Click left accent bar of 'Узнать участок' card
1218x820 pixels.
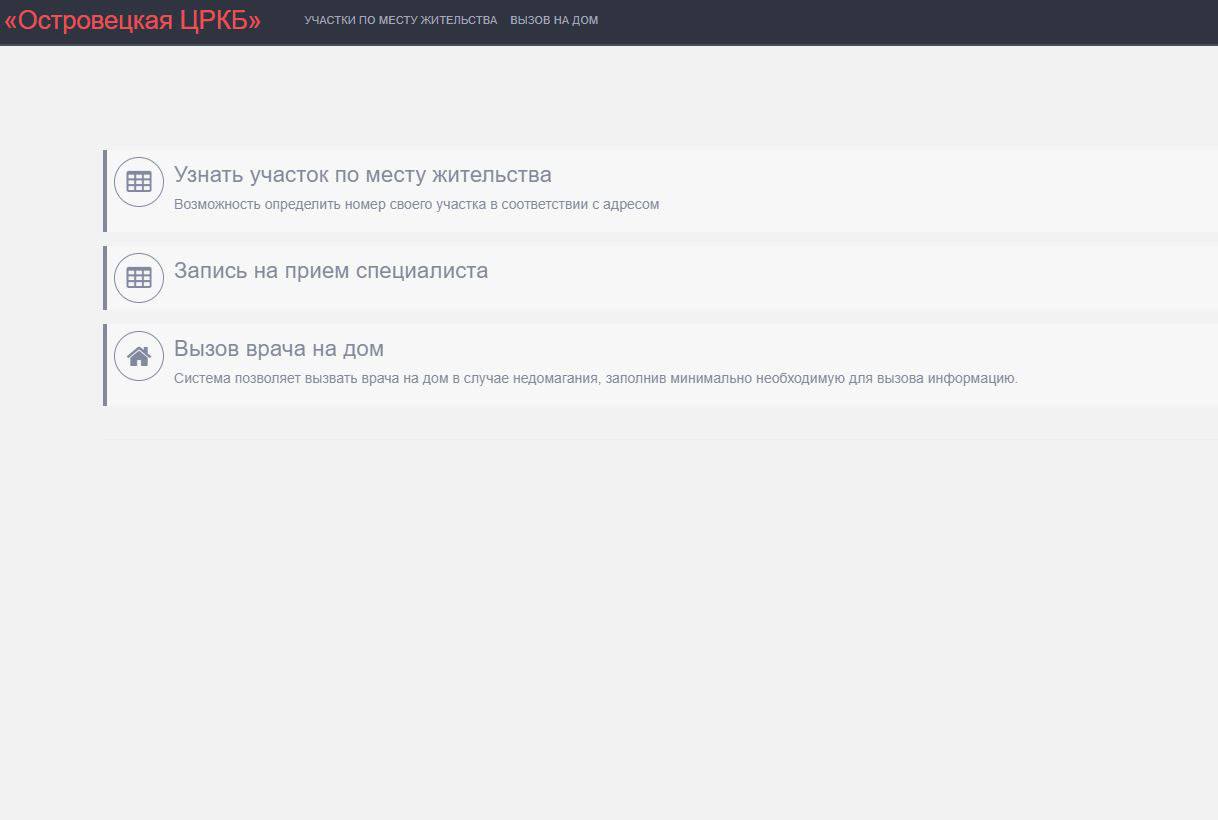point(105,191)
